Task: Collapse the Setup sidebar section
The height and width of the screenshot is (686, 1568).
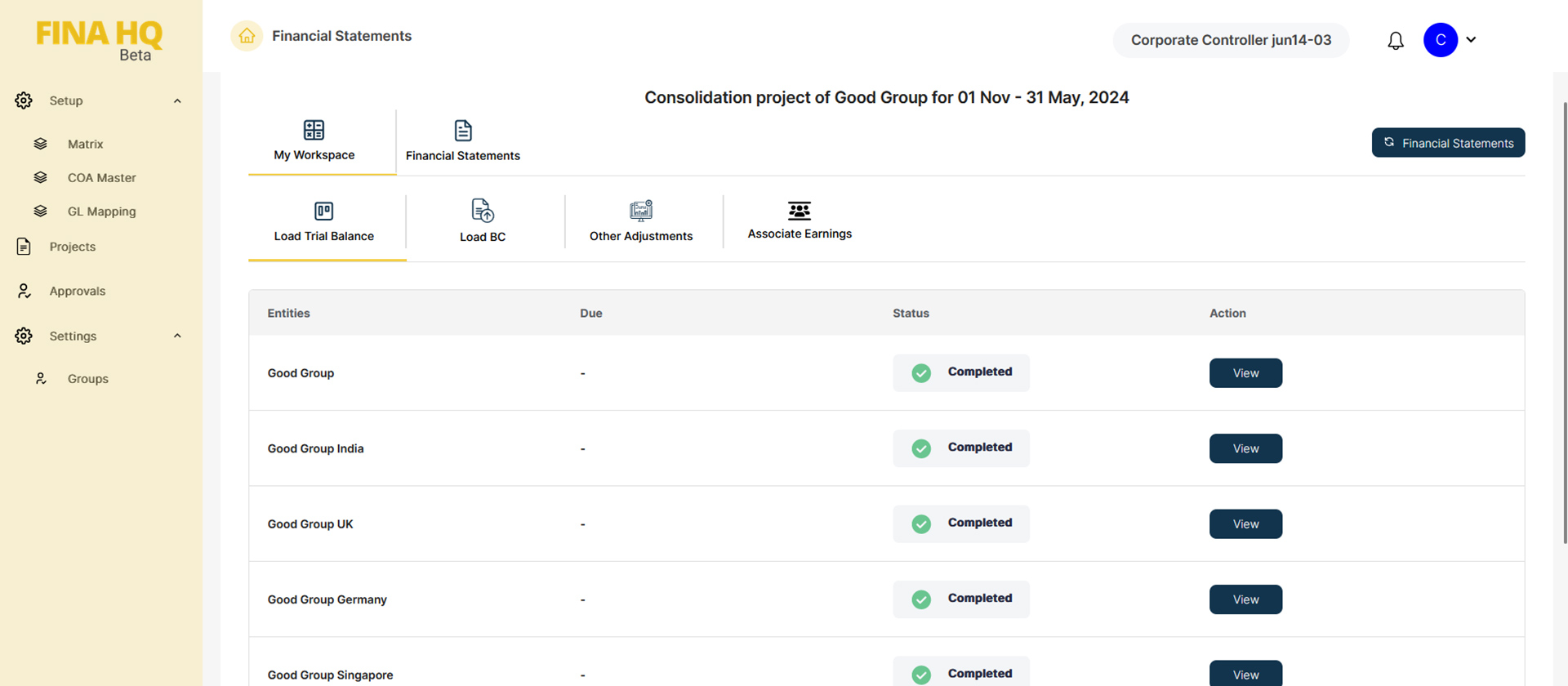Action: (177, 101)
